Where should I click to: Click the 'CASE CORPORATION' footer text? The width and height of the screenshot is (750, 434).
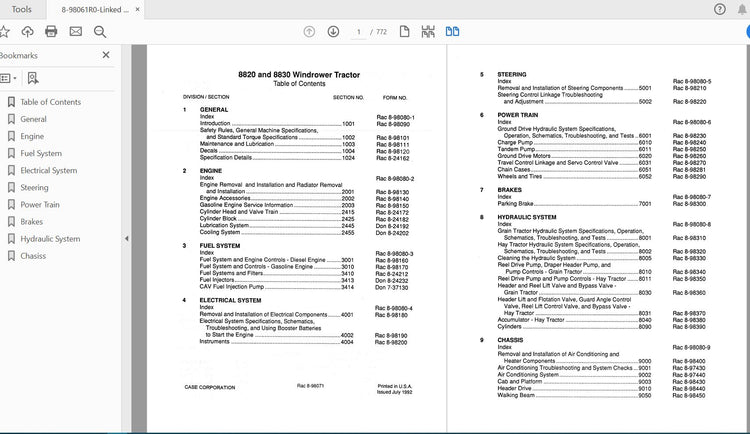pyautogui.click(x=210, y=387)
